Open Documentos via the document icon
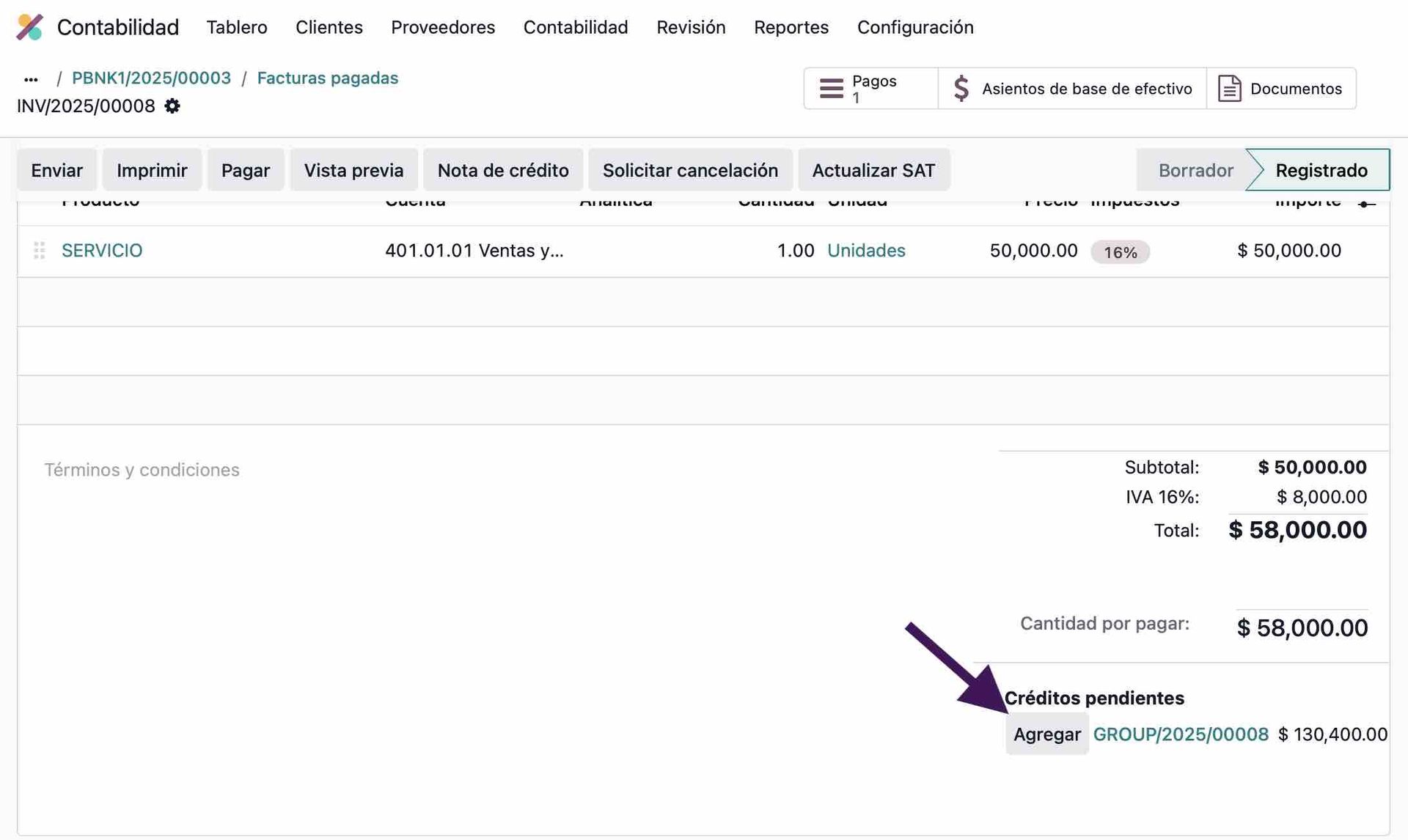Screen dimensions: 1408x840 tap(1229, 88)
